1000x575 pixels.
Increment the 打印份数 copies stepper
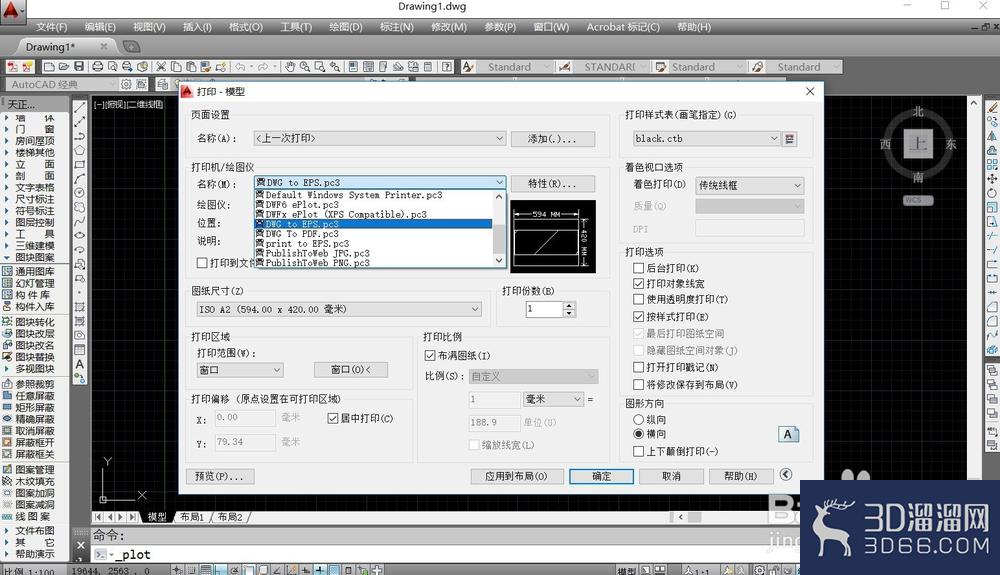click(570, 305)
